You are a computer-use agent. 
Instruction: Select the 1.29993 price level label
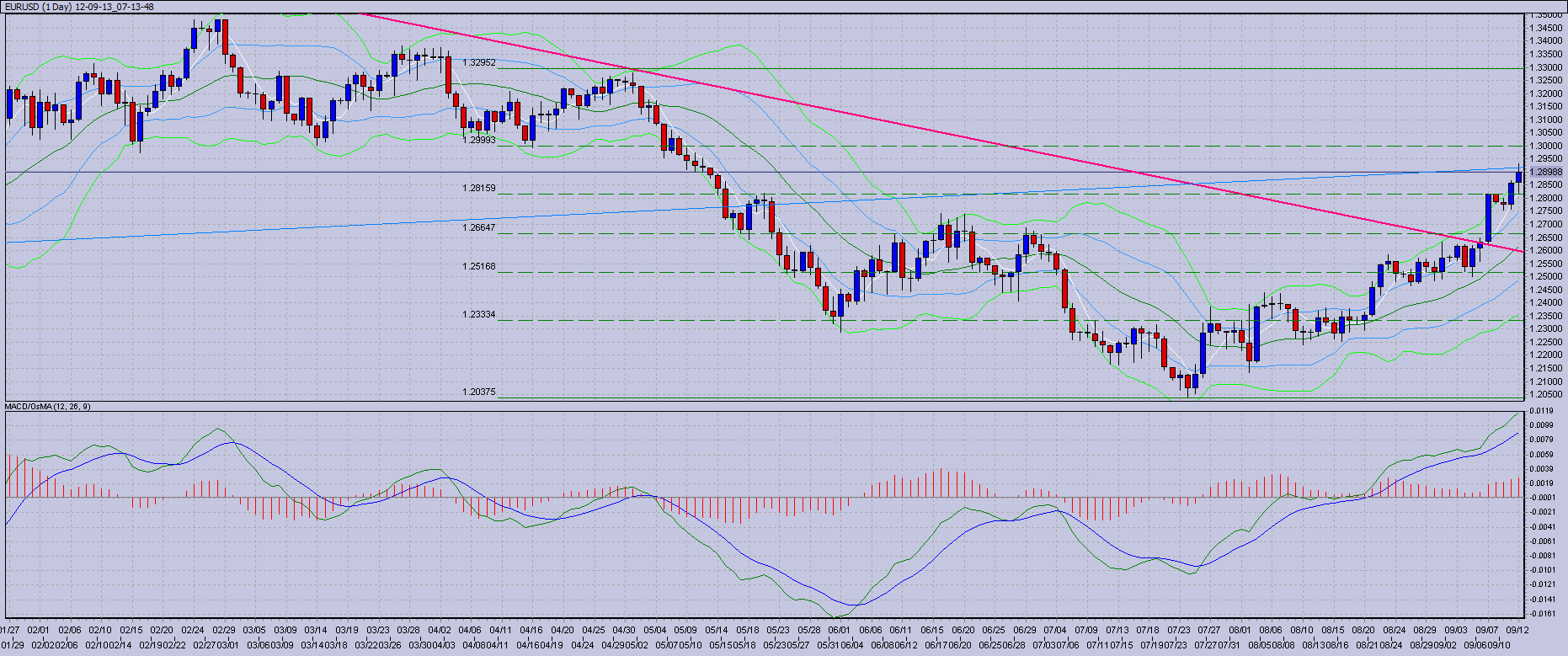click(x=478, y=141)
